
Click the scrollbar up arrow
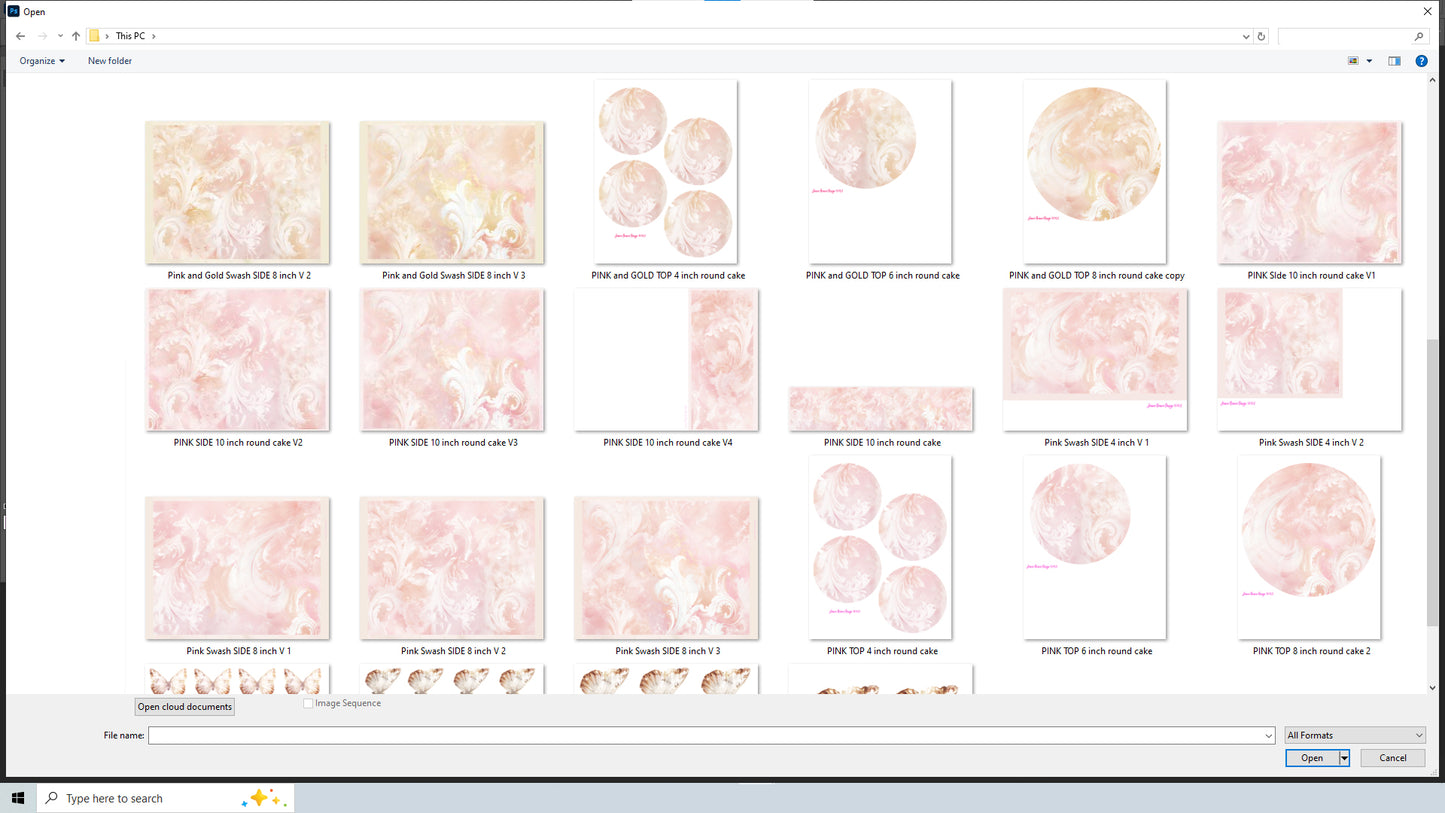(1432, 80)
